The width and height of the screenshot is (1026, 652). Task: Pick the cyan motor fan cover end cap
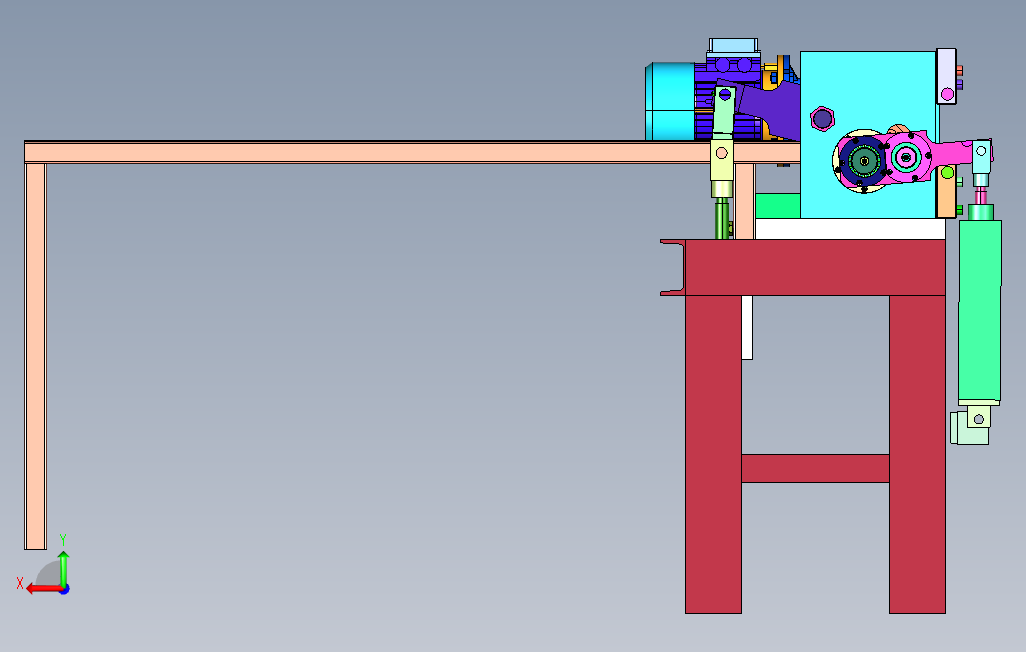point(669,101)
